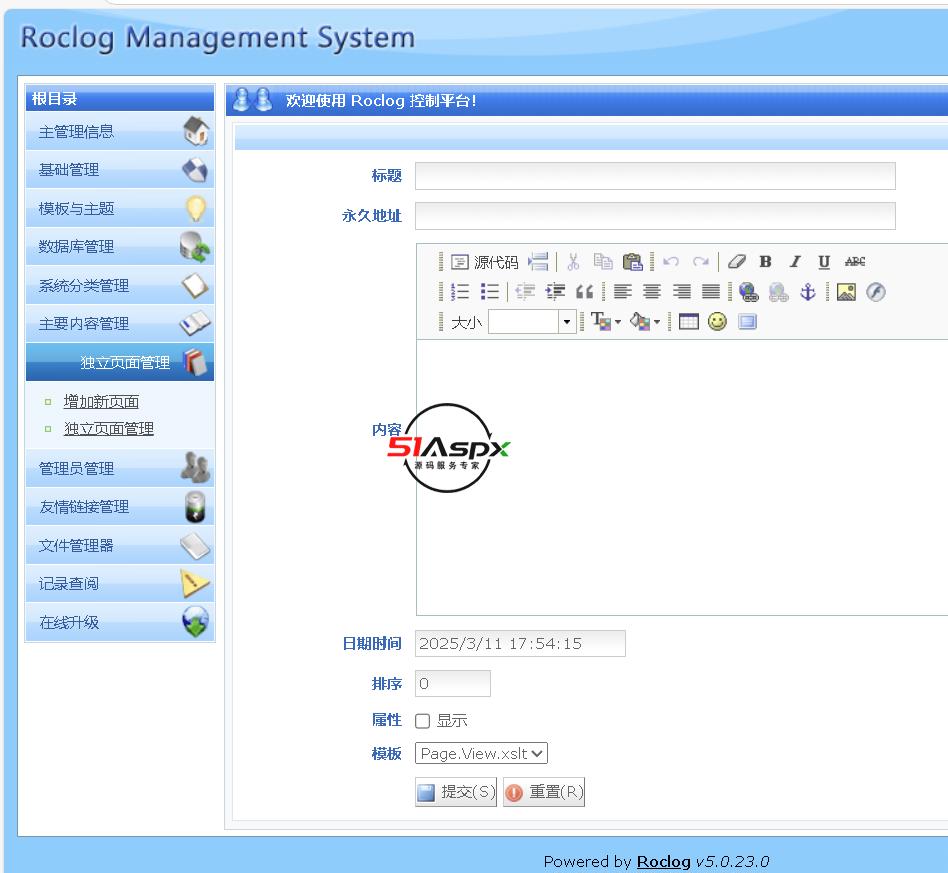
Task: Click the insert Flash icon
Action: coord(875,292)
